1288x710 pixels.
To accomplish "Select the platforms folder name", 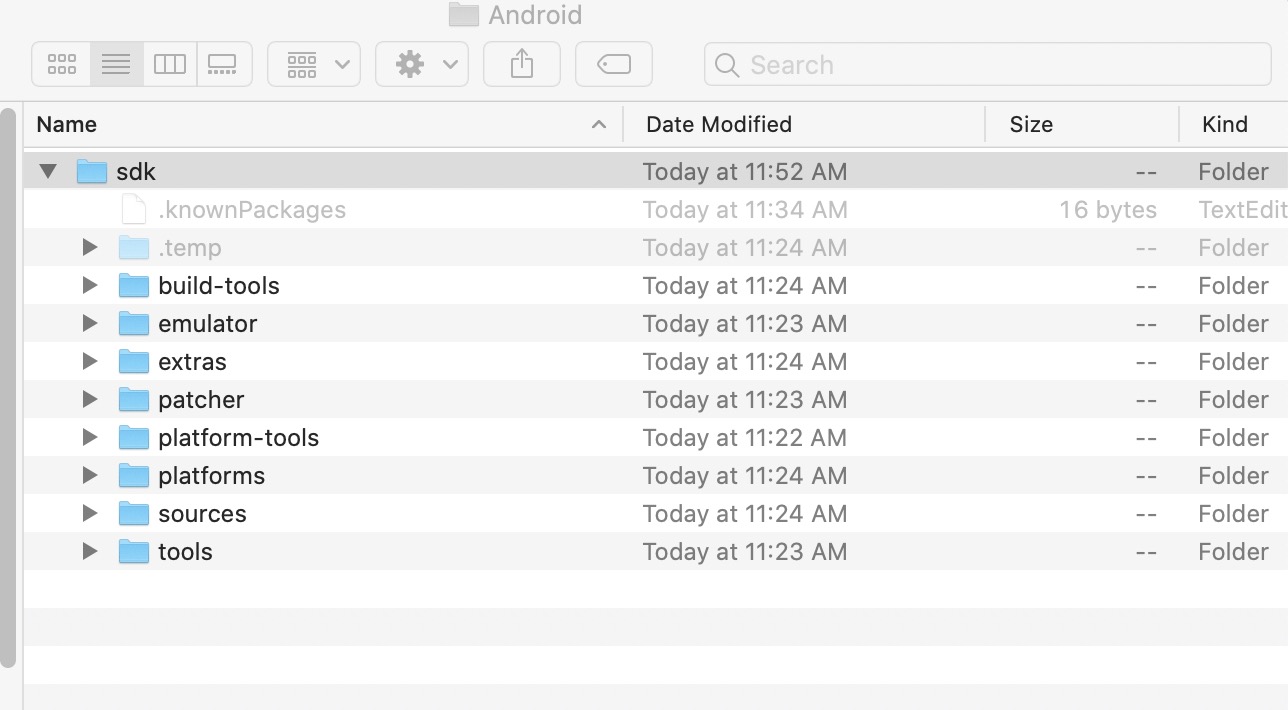I will (x=212, y=476).
